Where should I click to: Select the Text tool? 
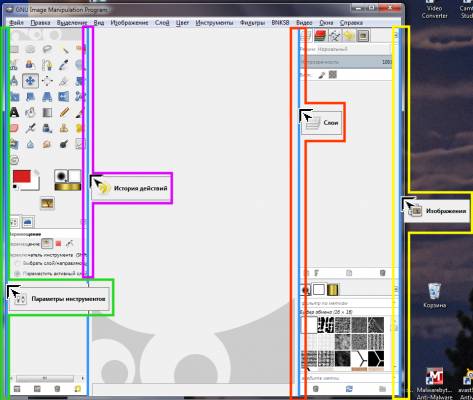[14, 112]
